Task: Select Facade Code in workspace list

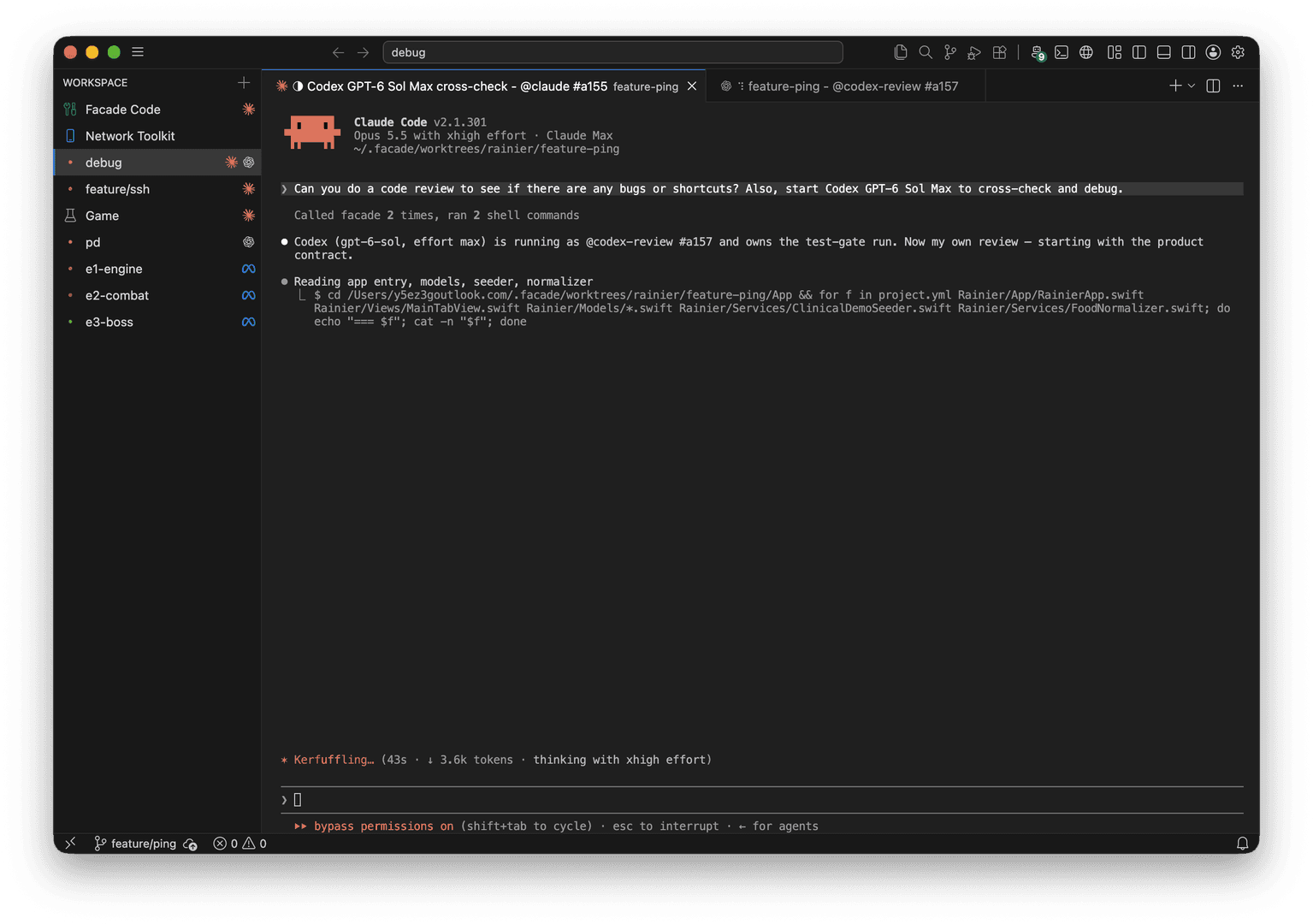Action: (x=157, y=110)
